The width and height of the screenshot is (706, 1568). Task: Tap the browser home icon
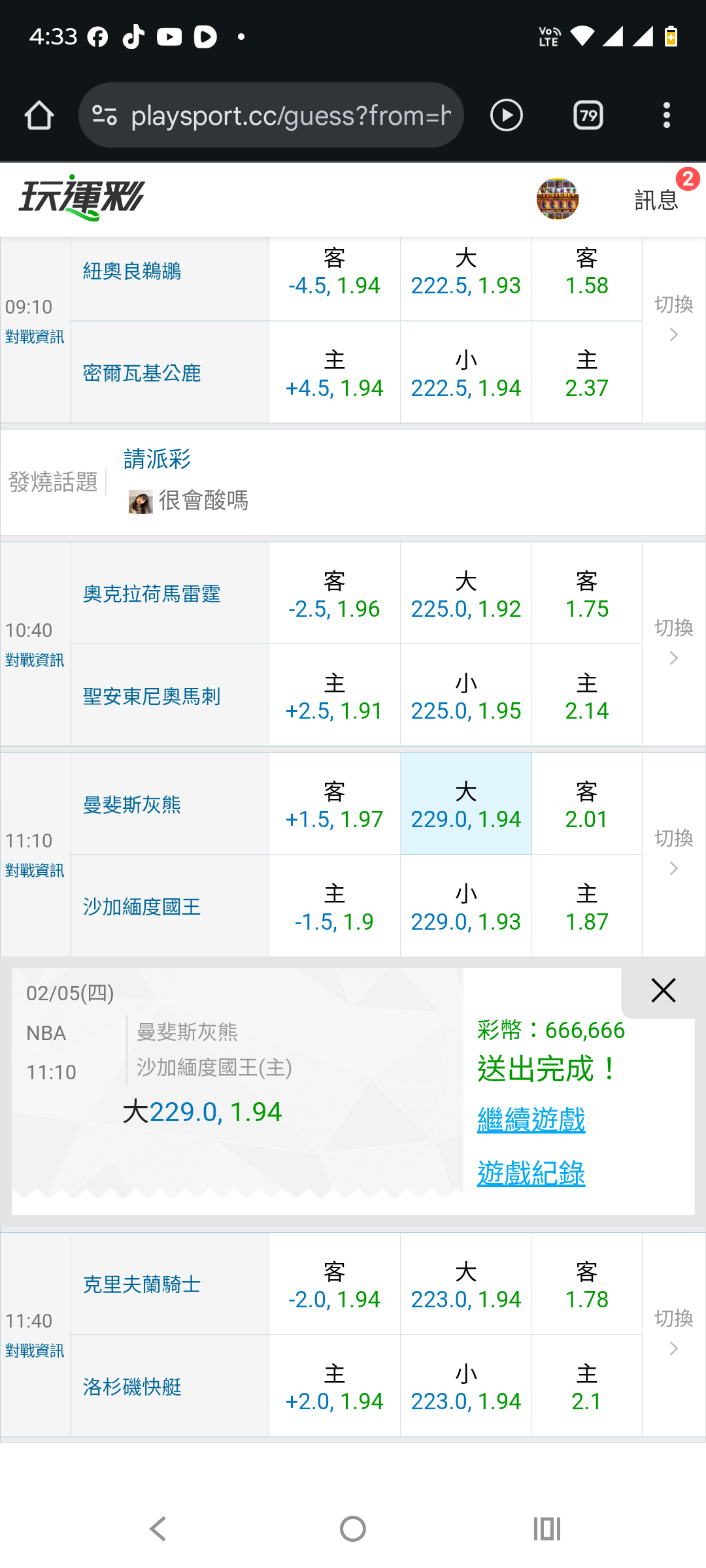[x=39, y=116]
